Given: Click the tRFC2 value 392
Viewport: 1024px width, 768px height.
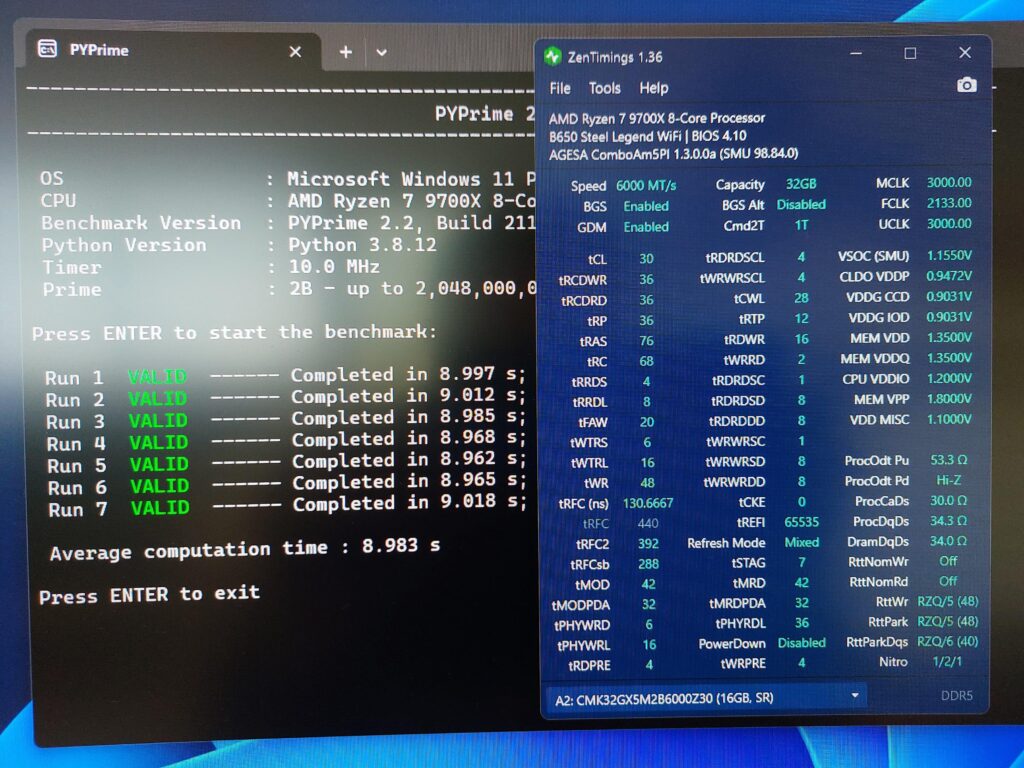Looking at the screenshot, I should click(648, 543).
